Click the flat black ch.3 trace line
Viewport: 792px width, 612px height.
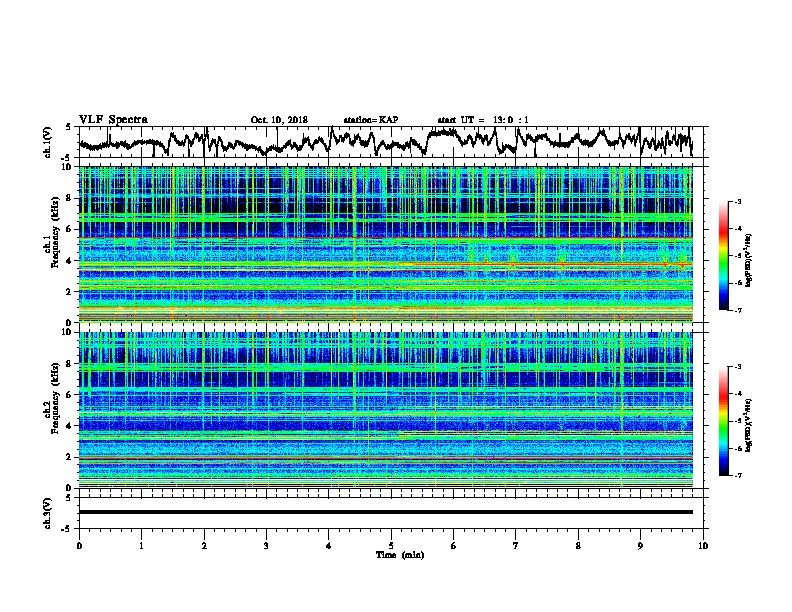pyautogui.click(x=385, y=512)
